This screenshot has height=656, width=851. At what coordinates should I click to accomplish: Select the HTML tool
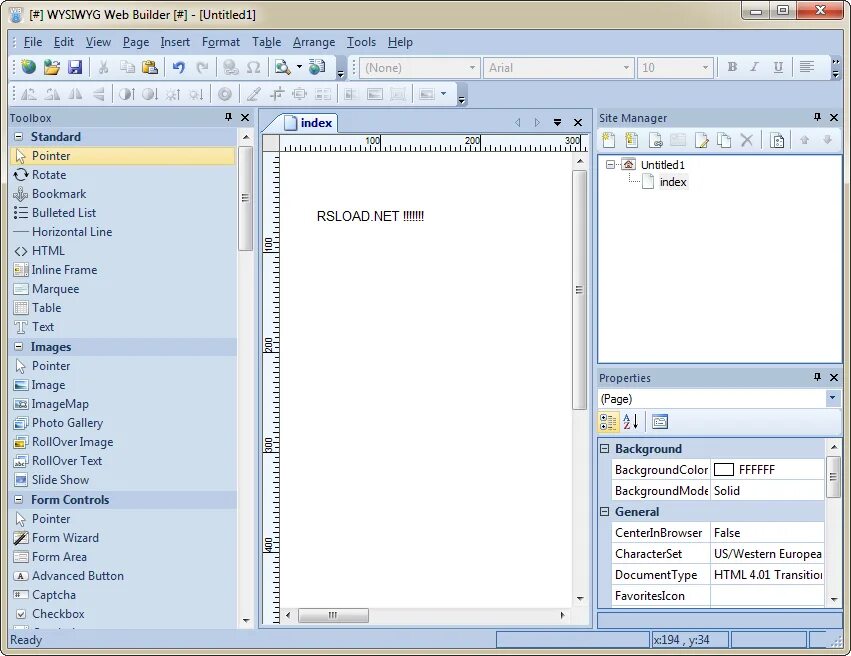123,251
